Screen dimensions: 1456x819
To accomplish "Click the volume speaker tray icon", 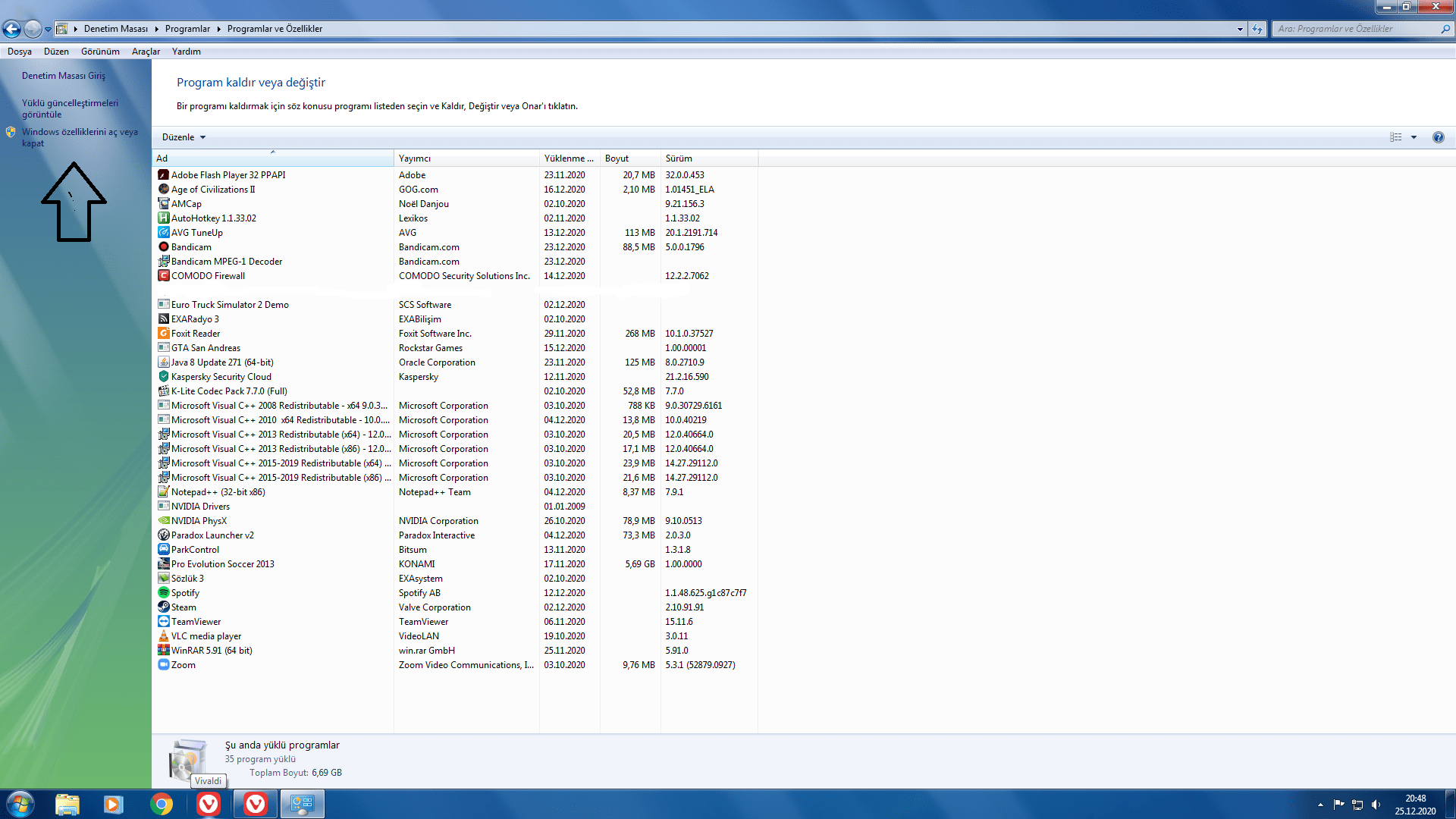I will coord(1376,805).
